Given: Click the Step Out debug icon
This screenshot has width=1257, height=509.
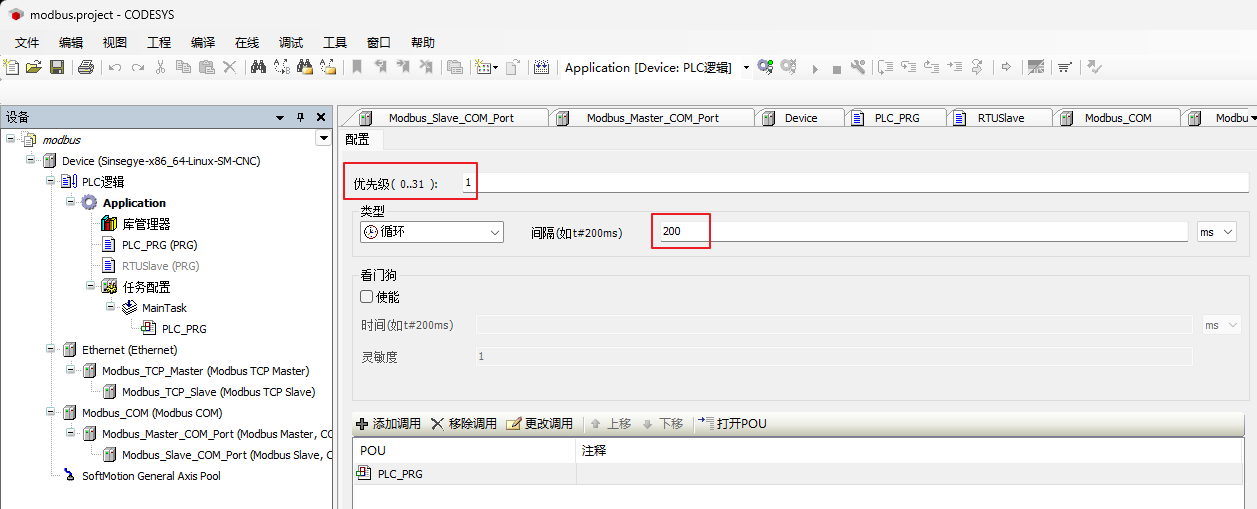Looking at the screenshot, I should tap(932, 67).
